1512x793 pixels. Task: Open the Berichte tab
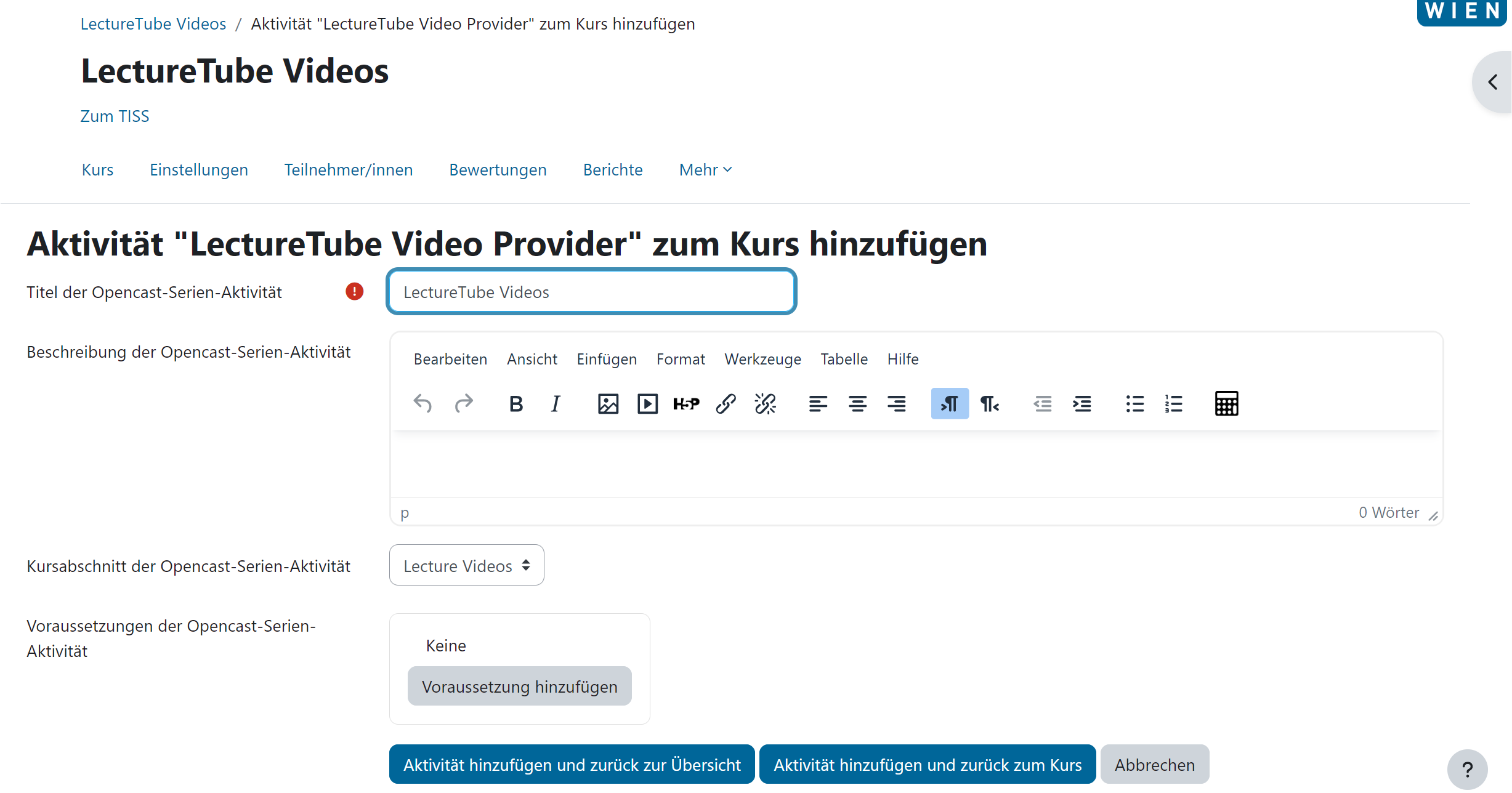coord(613,169)
